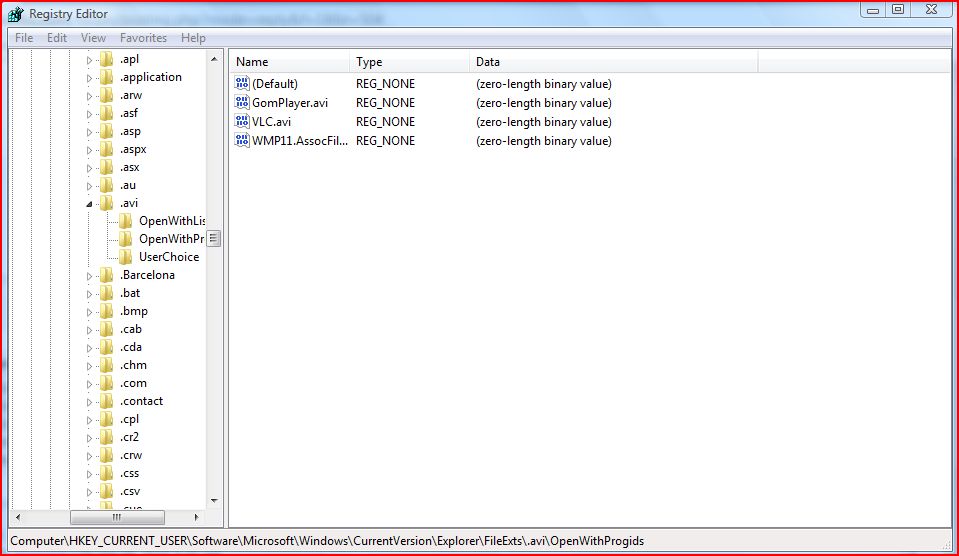Click horizontal scrollbar right arrow
Image resolution: width=959 pixels, height=556 pixels.
(196, 517)
